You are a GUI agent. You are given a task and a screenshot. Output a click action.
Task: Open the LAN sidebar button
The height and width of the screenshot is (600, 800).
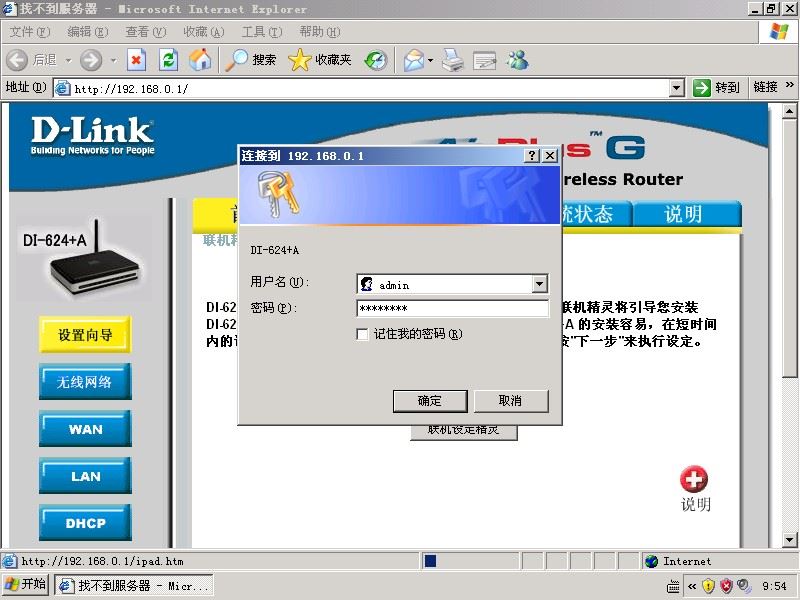(x=85, y=476)
